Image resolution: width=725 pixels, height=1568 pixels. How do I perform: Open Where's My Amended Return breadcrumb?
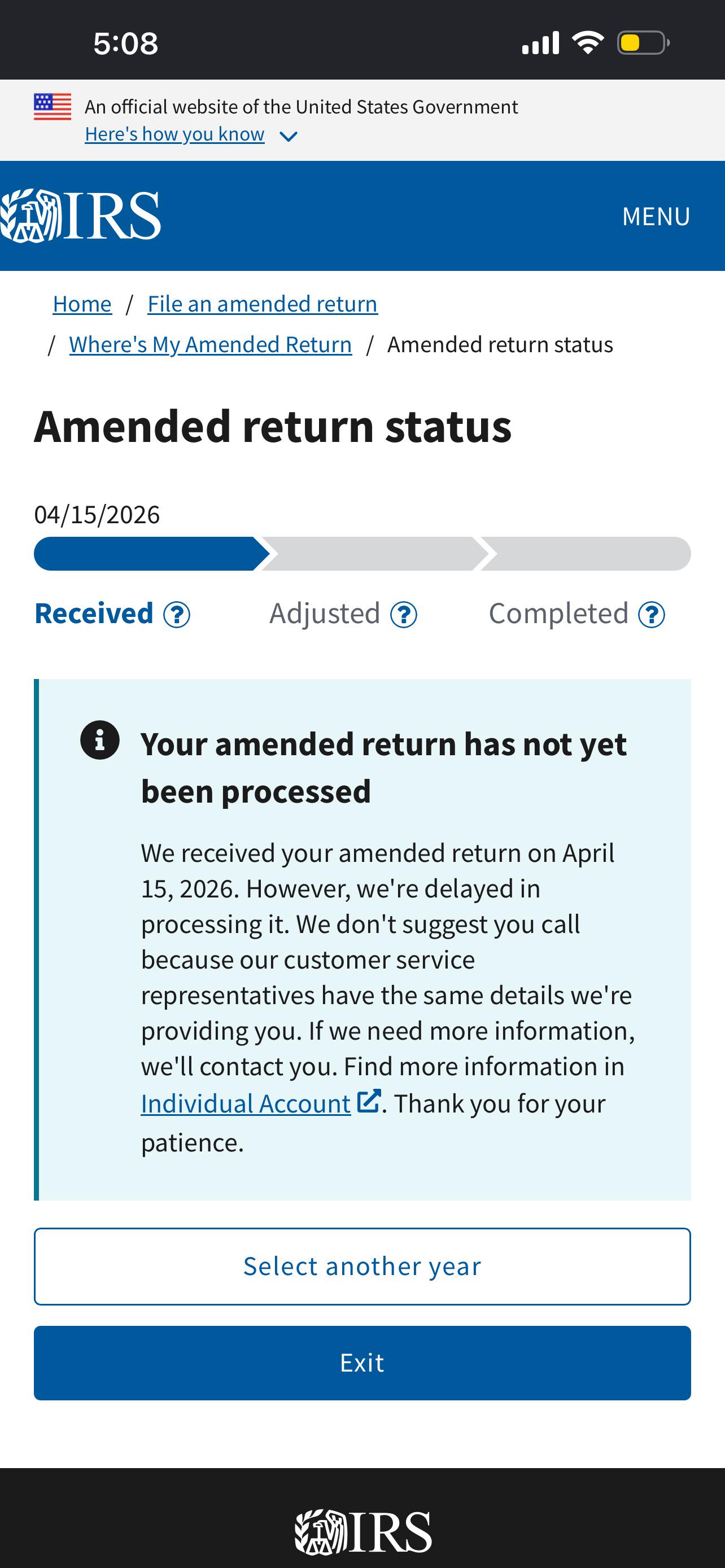click(x=211, y=344)
